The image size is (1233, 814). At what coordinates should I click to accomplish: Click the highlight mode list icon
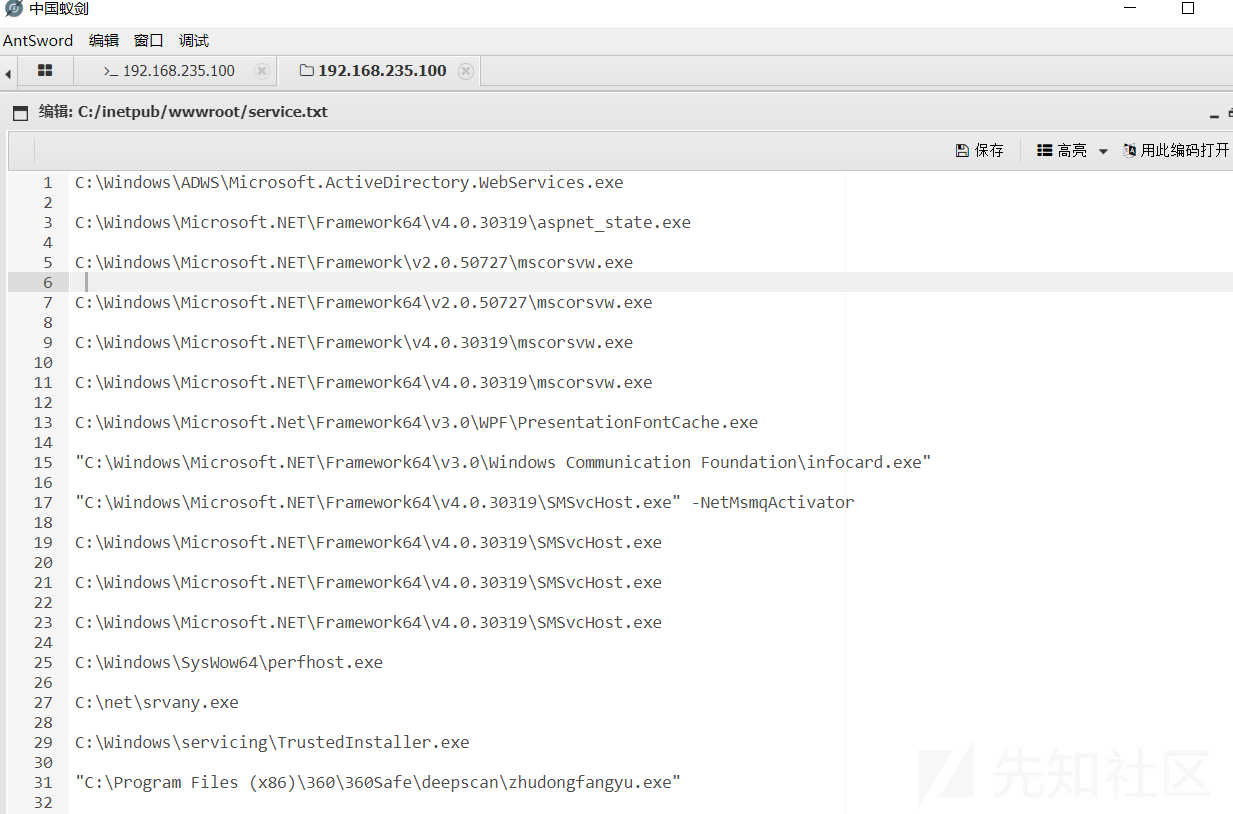[1045, 150]
